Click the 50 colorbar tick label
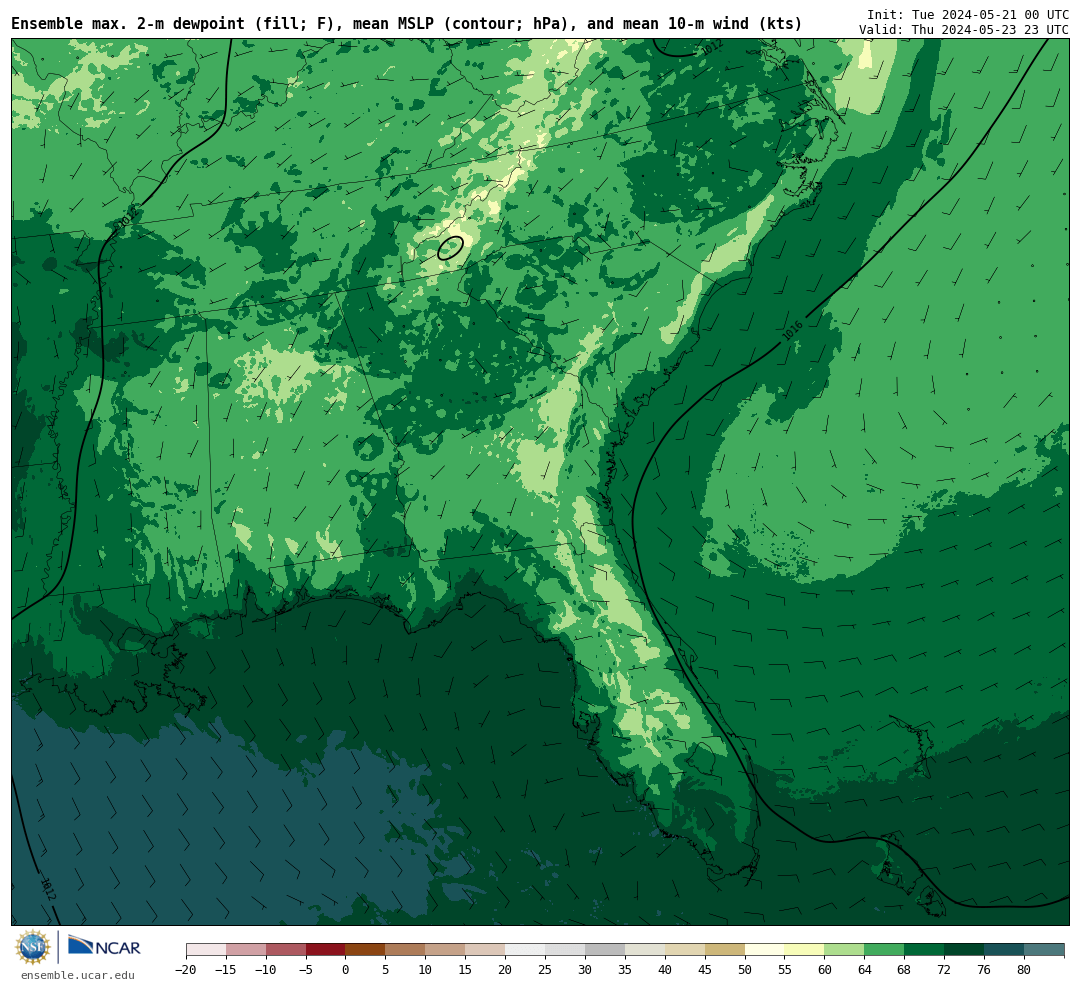Viewport: 1080px width, 988px height. pos(745,969)
